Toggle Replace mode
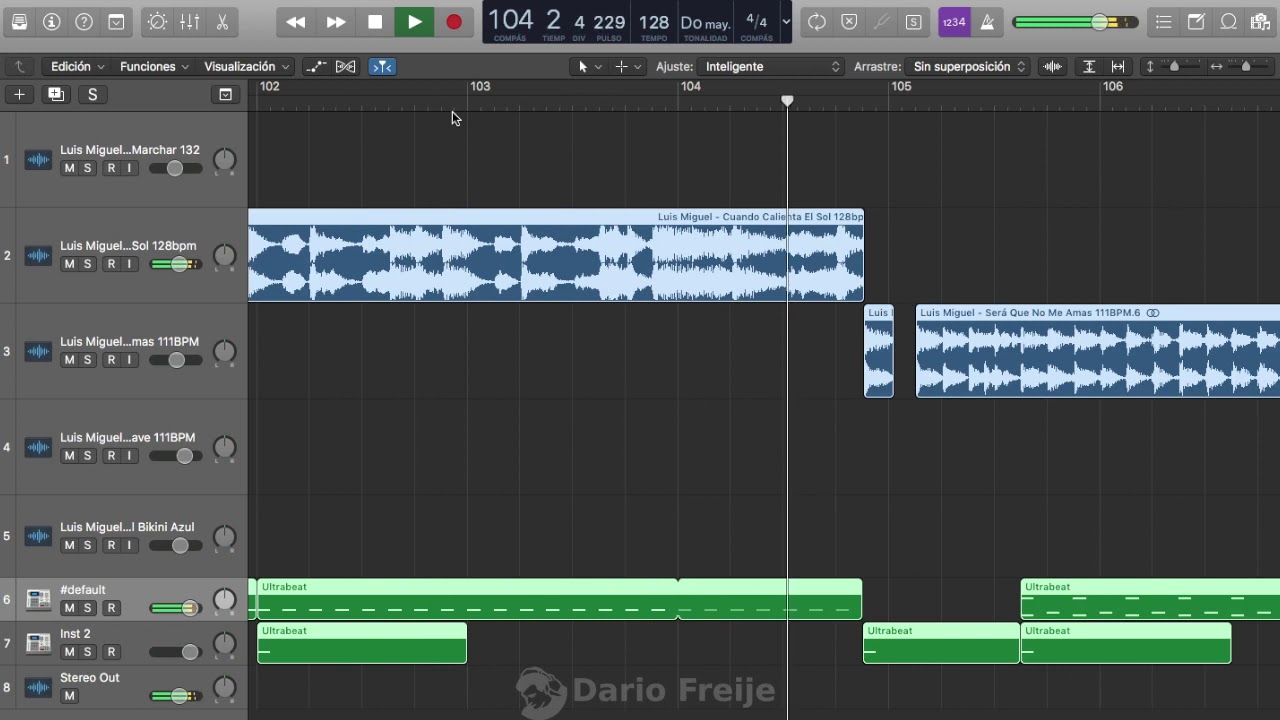1280x720 pixels. 849,22
